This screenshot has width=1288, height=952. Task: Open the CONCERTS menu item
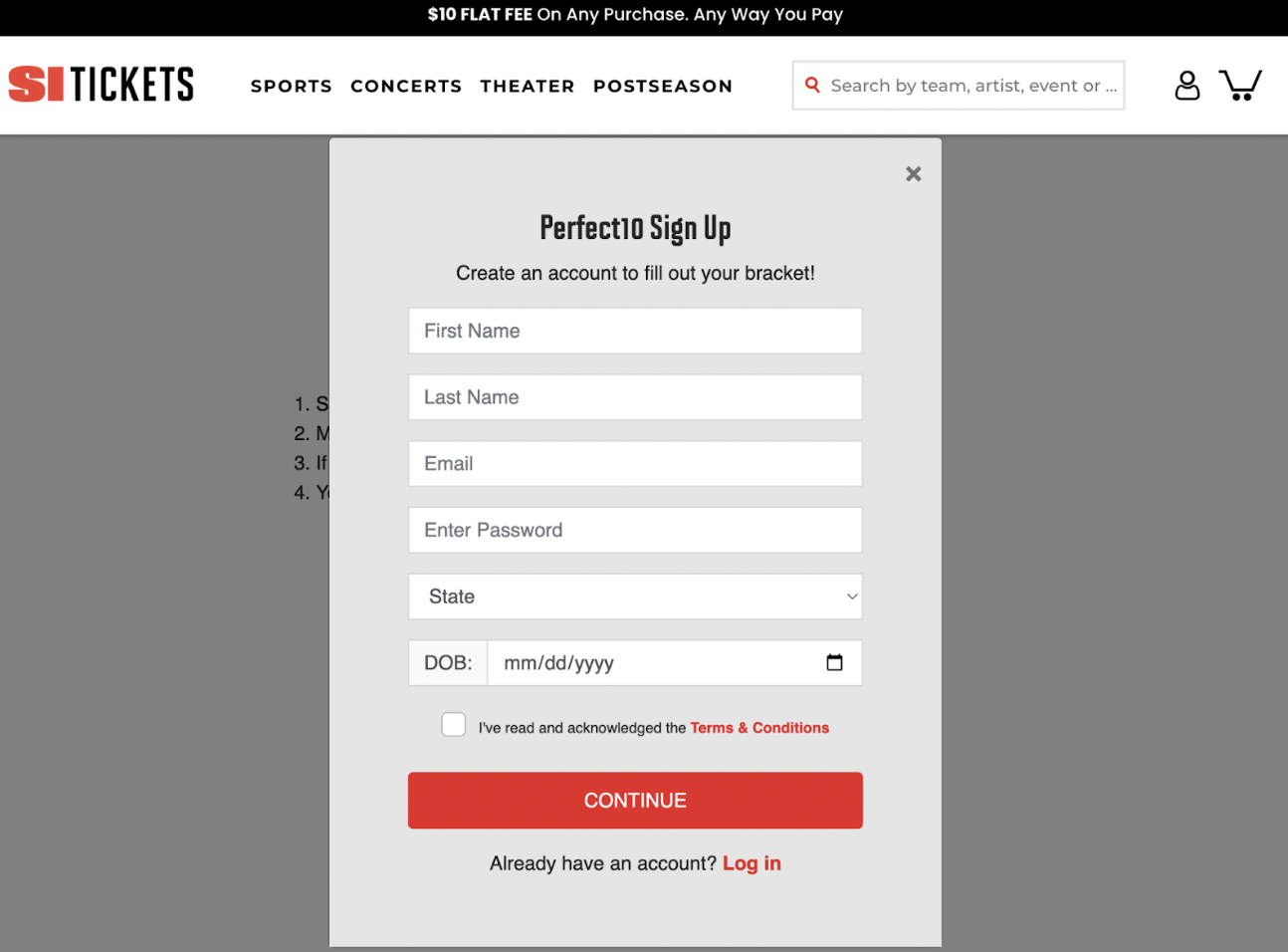click(x=406, y=86)
